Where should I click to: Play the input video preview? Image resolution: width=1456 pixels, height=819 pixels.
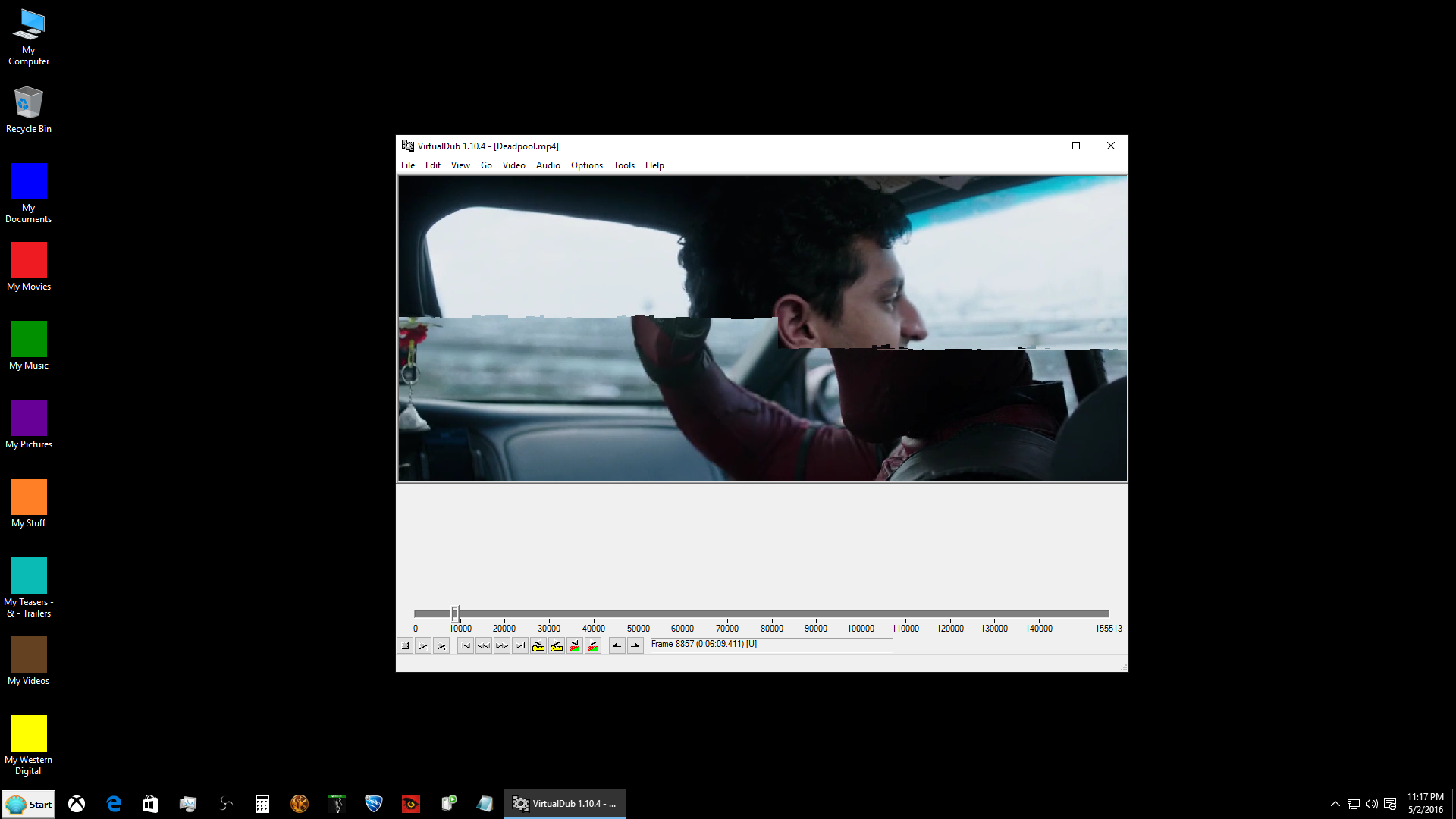pos(424,646)
